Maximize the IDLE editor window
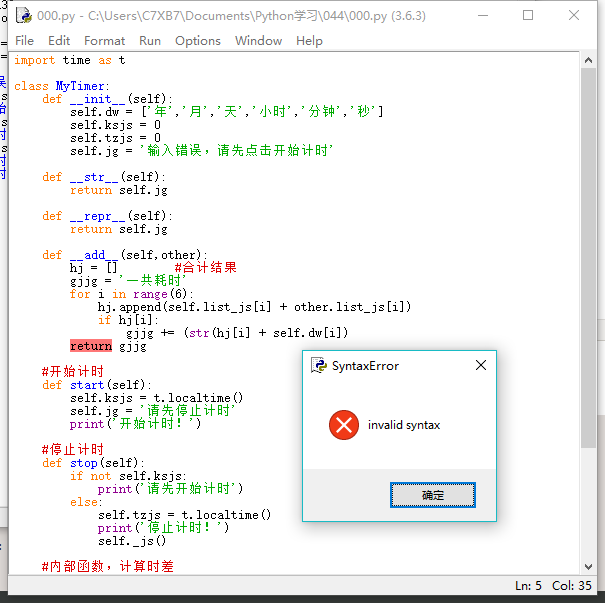This screenshot has height=603, width=605. [528, 16]
